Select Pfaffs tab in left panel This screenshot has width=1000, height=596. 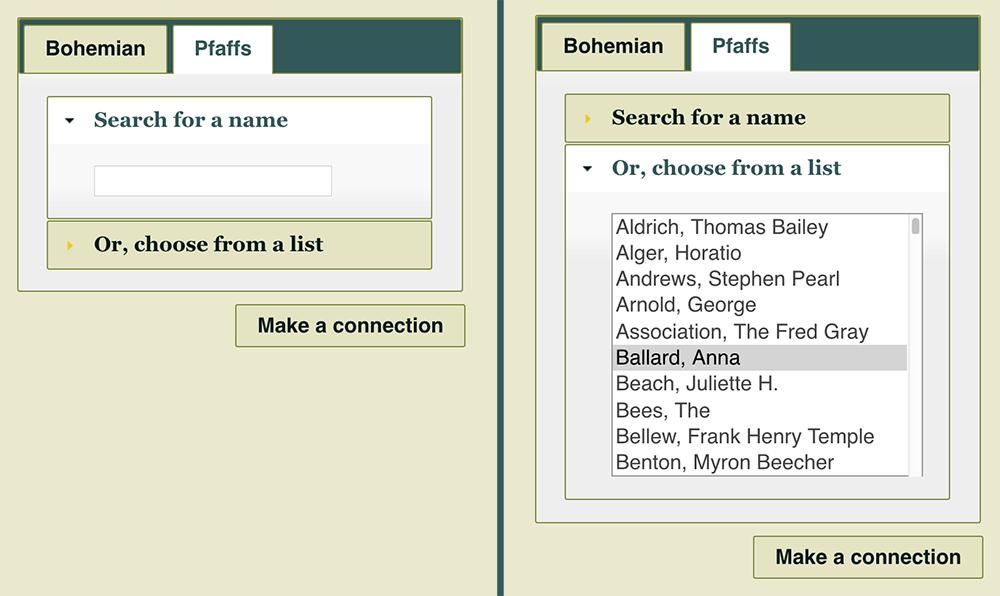click(x=222, y=49)
